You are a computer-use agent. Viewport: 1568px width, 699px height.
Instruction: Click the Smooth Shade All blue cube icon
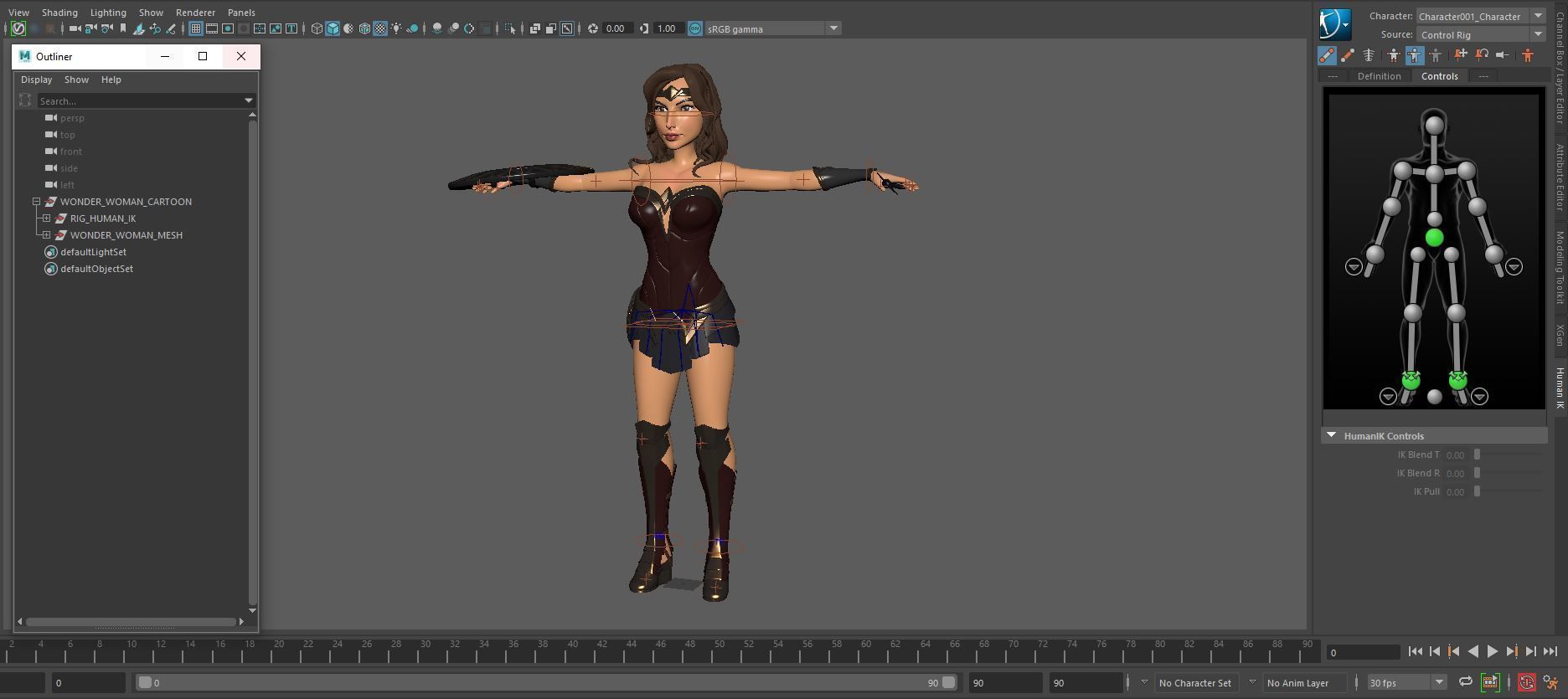point(333,28)
